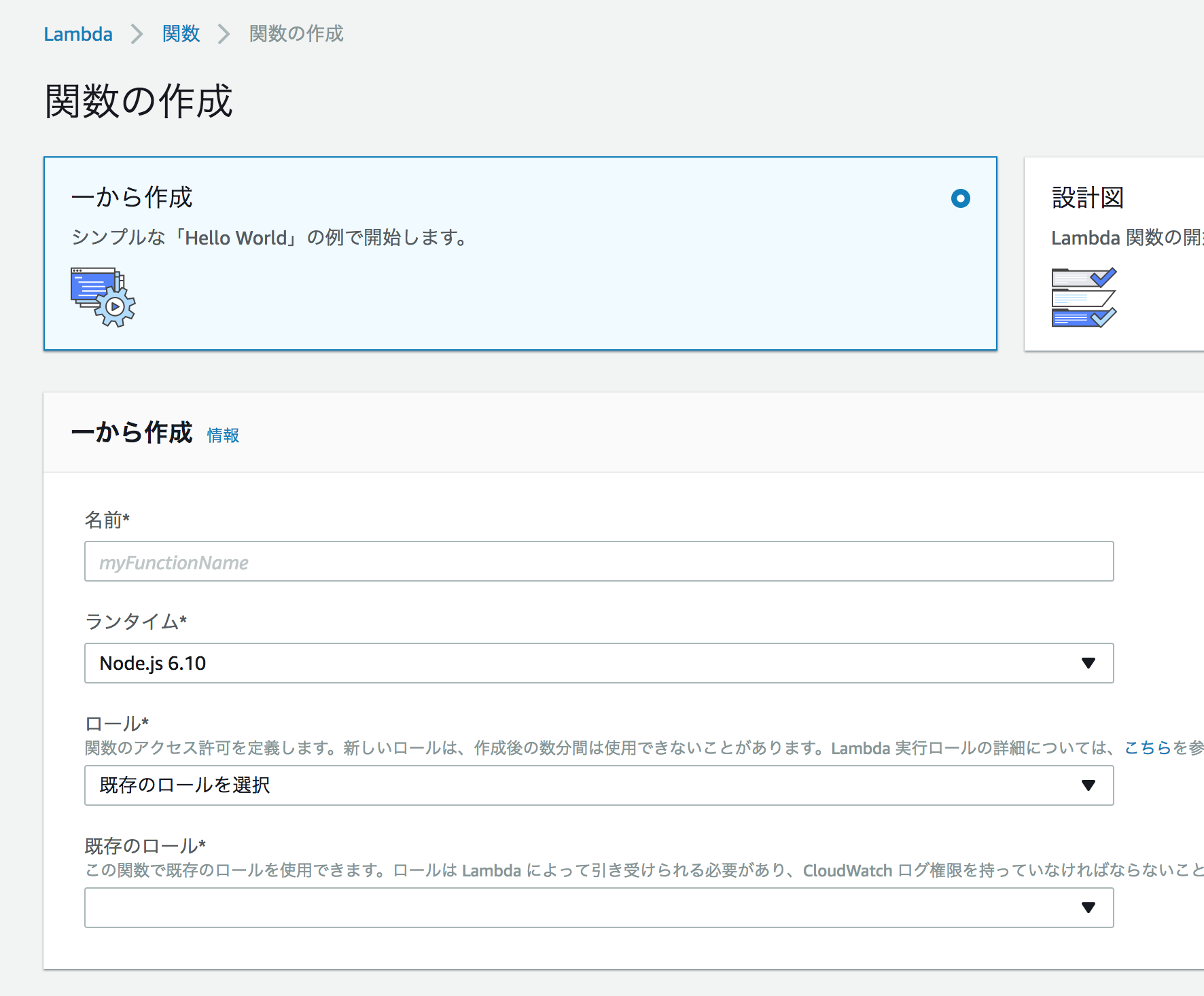1204x996 pixels.
Task: Focus the myFunctionName name input
Action: tap(599, 561)
